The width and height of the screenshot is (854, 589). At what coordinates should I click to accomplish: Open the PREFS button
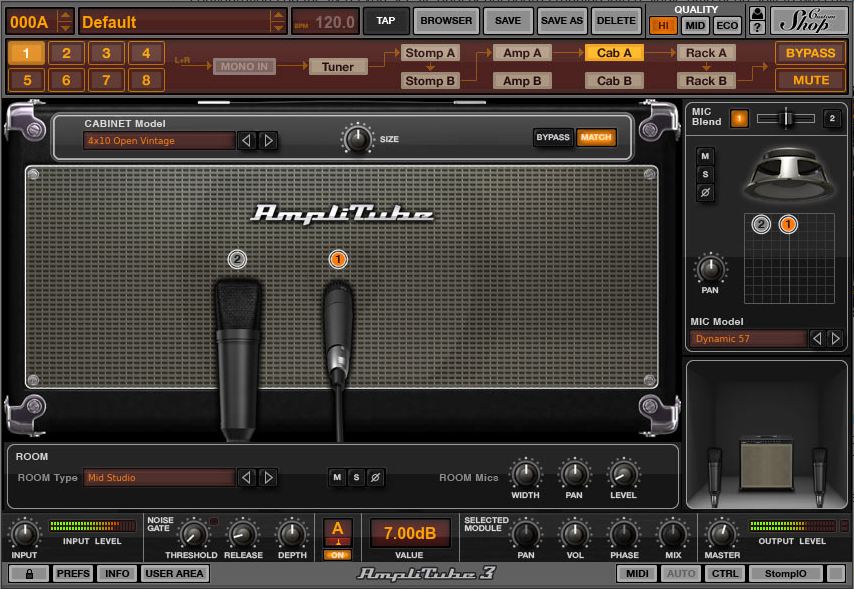pyautogui.click(x=73, y=573)
